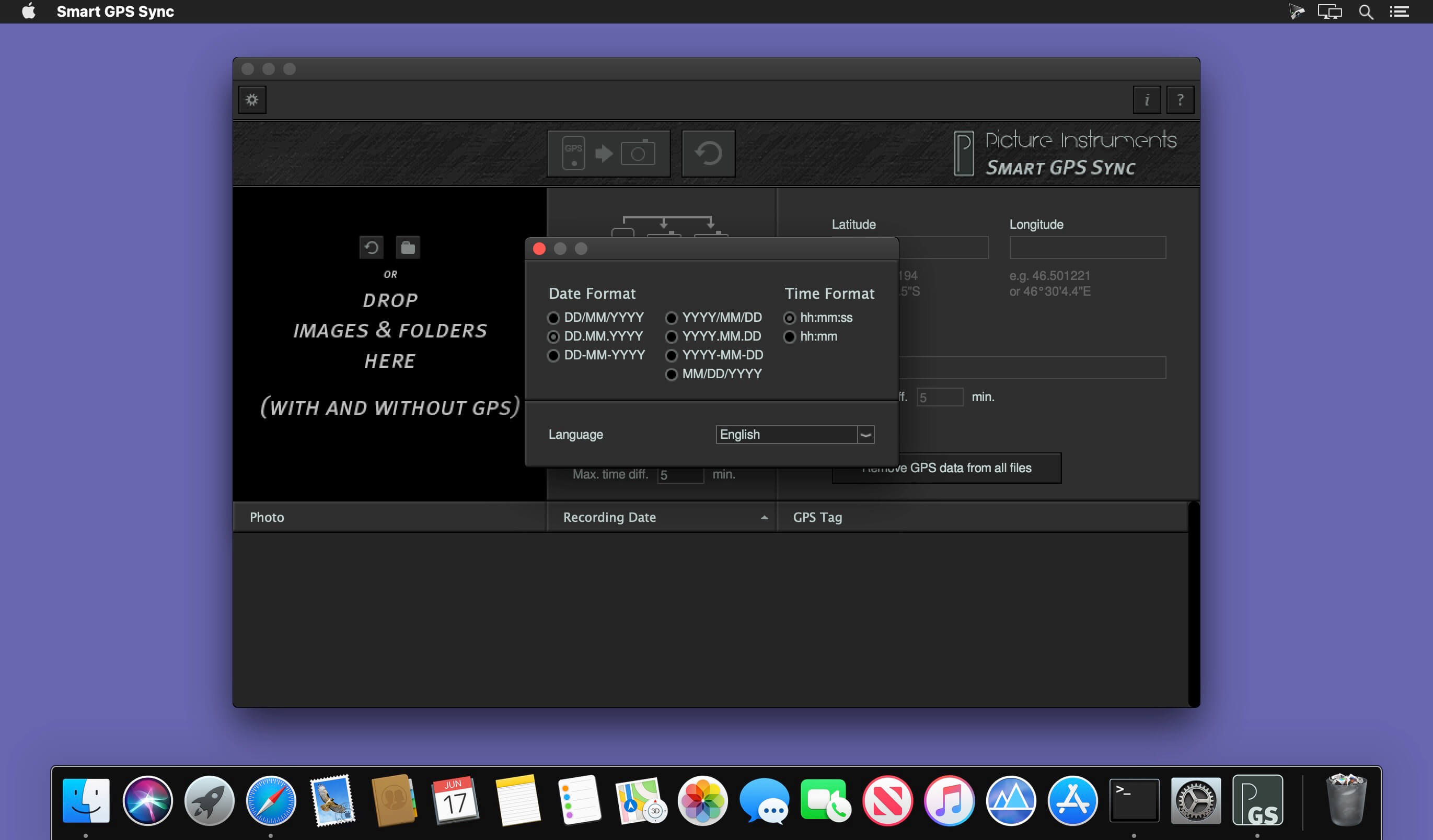The width and height of the screenshot is (1433, 840).
Task: Close the preferences dialog with red button
Action: pyautogui.click(x=539, y=249)
